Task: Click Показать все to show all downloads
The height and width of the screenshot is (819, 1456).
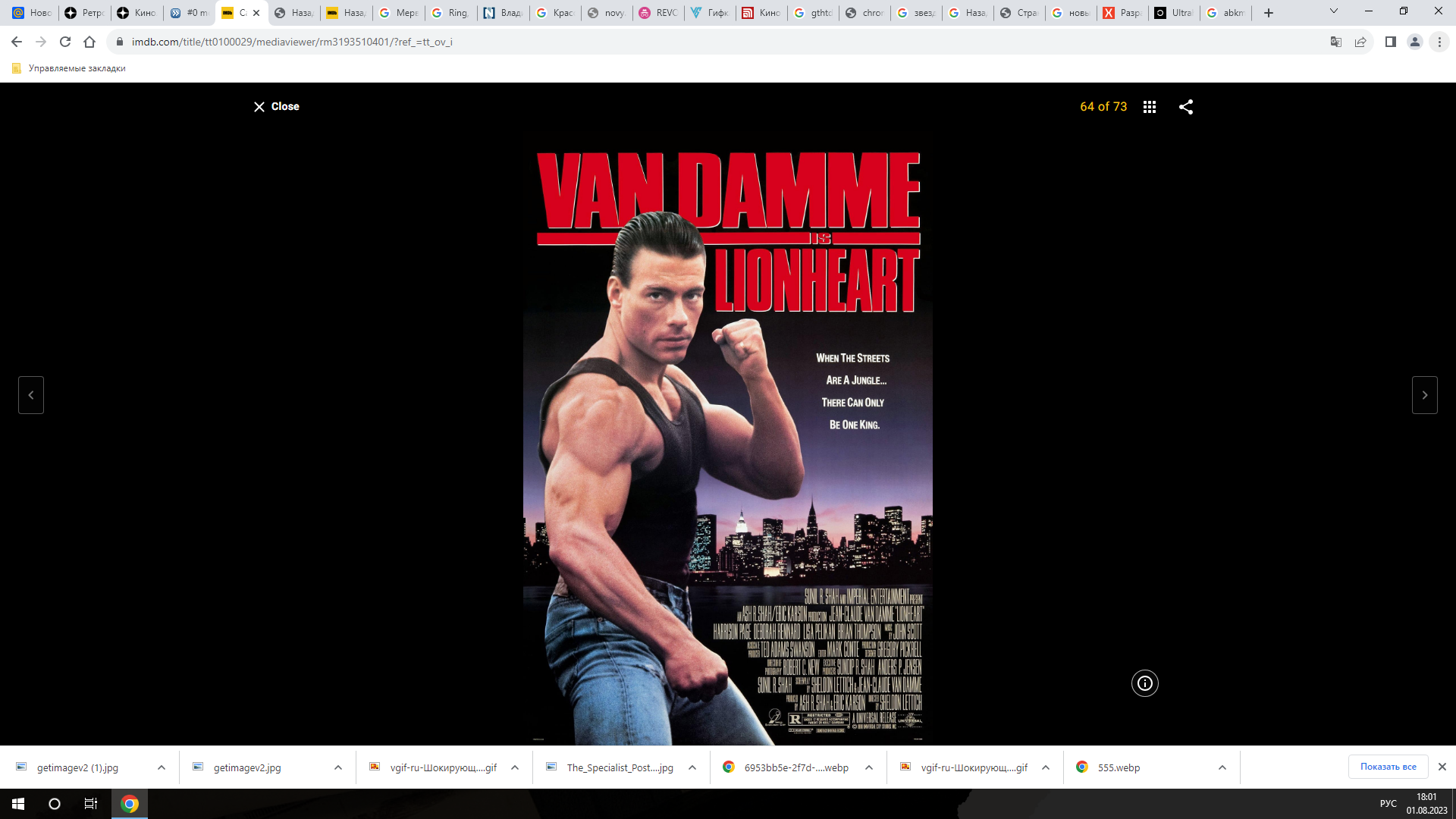Action: pyautogui.click(x=1388, y=767)
